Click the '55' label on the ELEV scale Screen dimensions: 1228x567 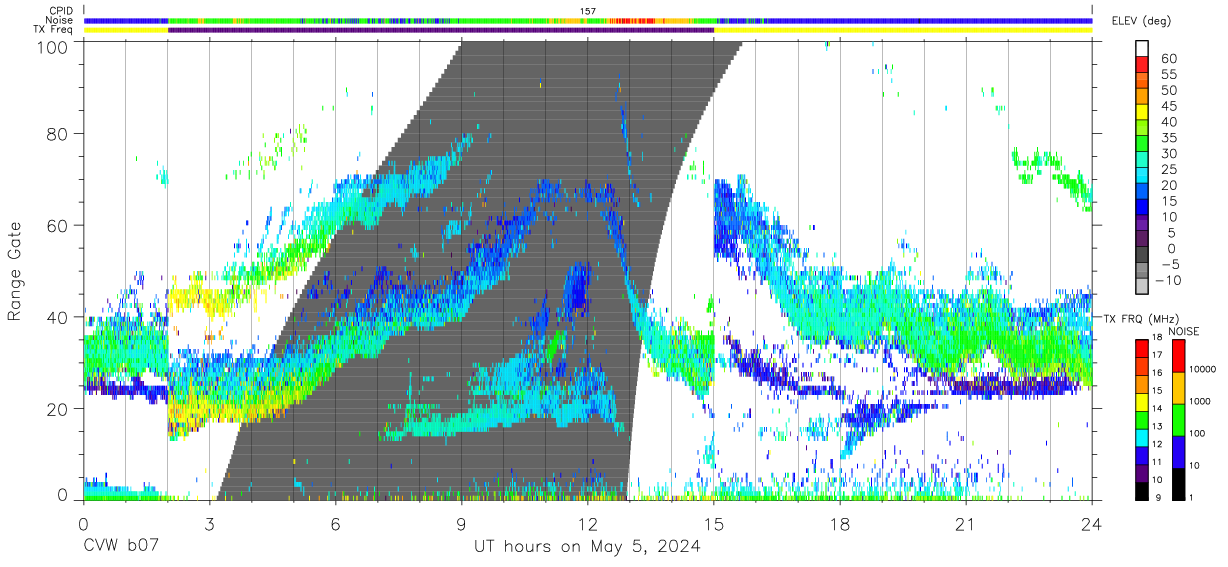pos(1168,74)
